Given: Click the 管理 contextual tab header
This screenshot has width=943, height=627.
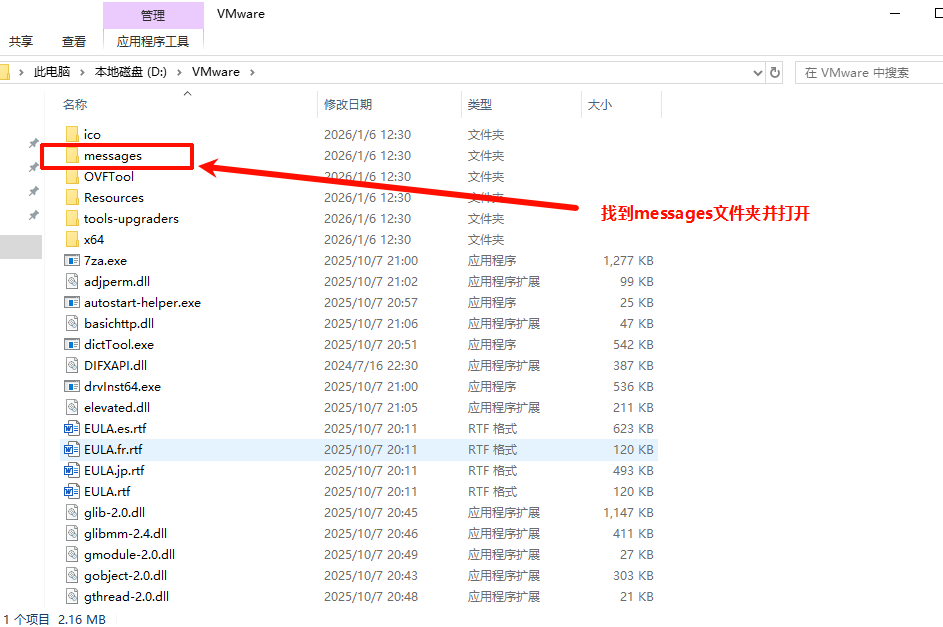Looking at the screenshot, I should [x=153, y=15].
